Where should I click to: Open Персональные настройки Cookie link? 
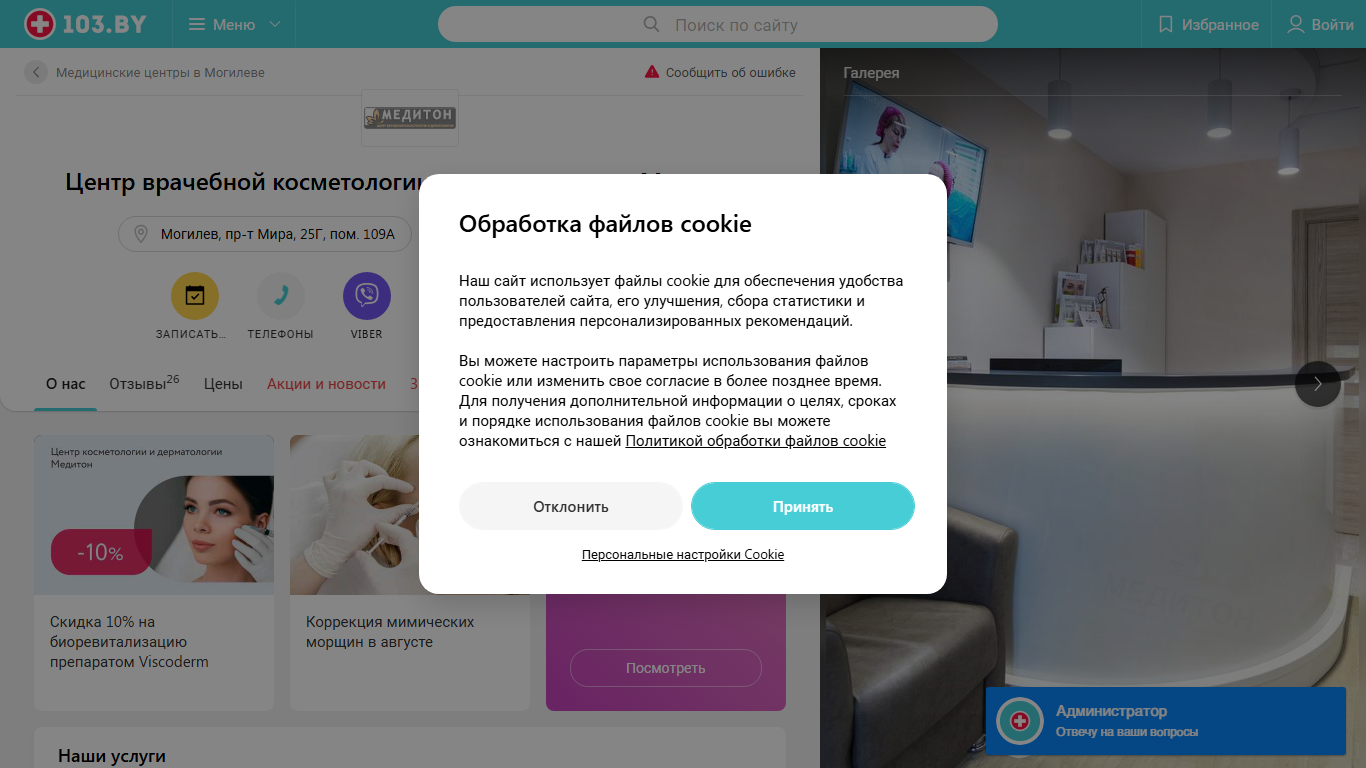pos(683,554)
